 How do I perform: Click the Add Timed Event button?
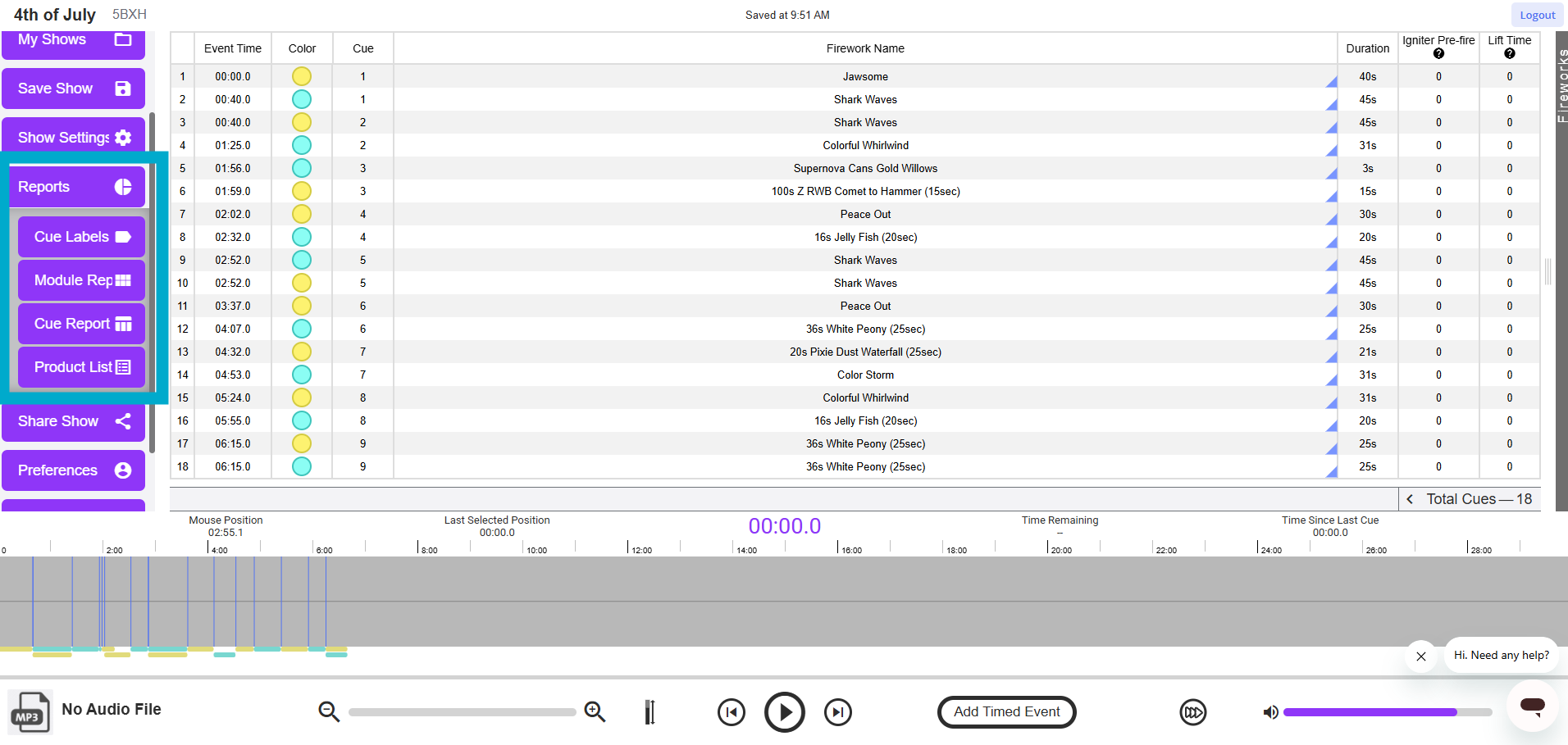tap(1006, 712)
